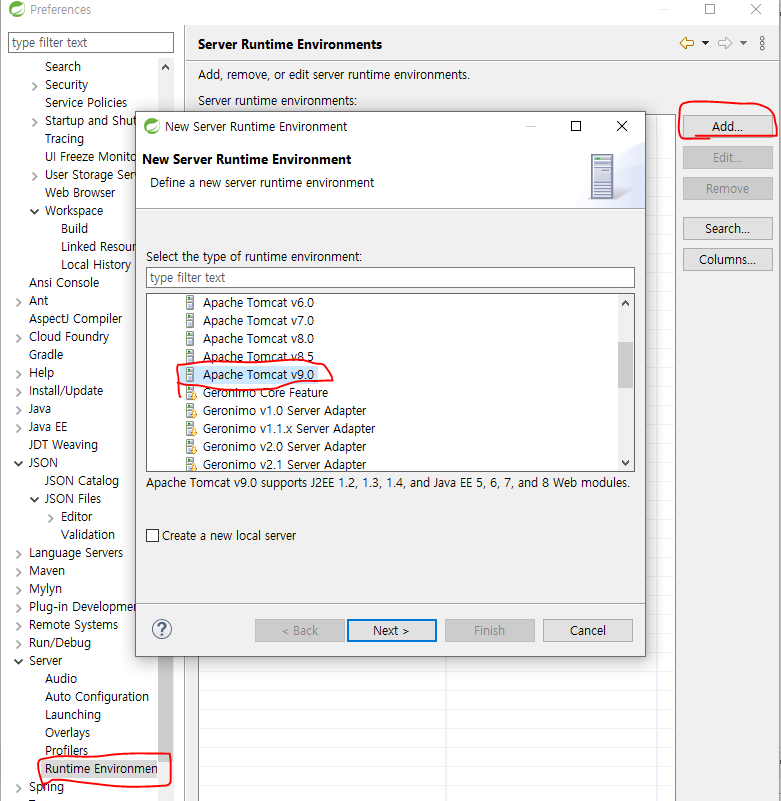
Task: Collapse the Workspace tree node
Action: tap(34, 211)
